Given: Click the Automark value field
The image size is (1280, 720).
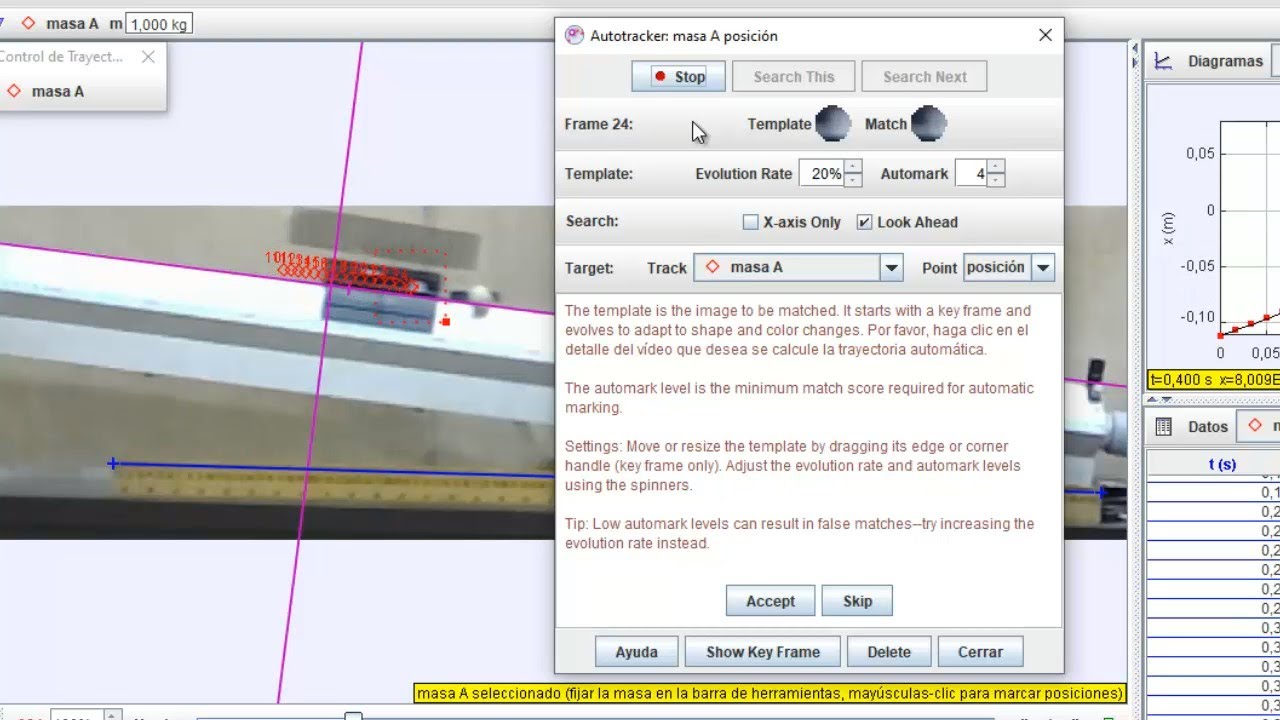Looking at the screenshot, I should pyautogui.click(x=972, y=174).
